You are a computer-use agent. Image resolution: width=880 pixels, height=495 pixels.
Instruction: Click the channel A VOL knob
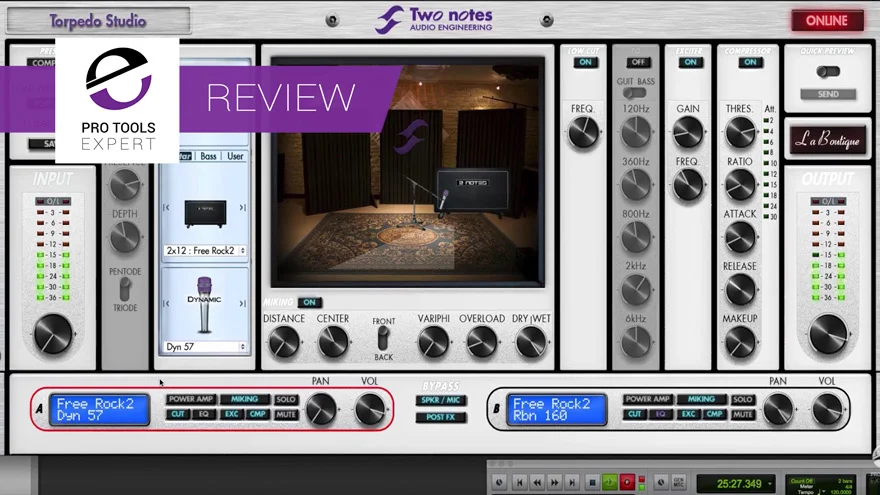[369, 409]
